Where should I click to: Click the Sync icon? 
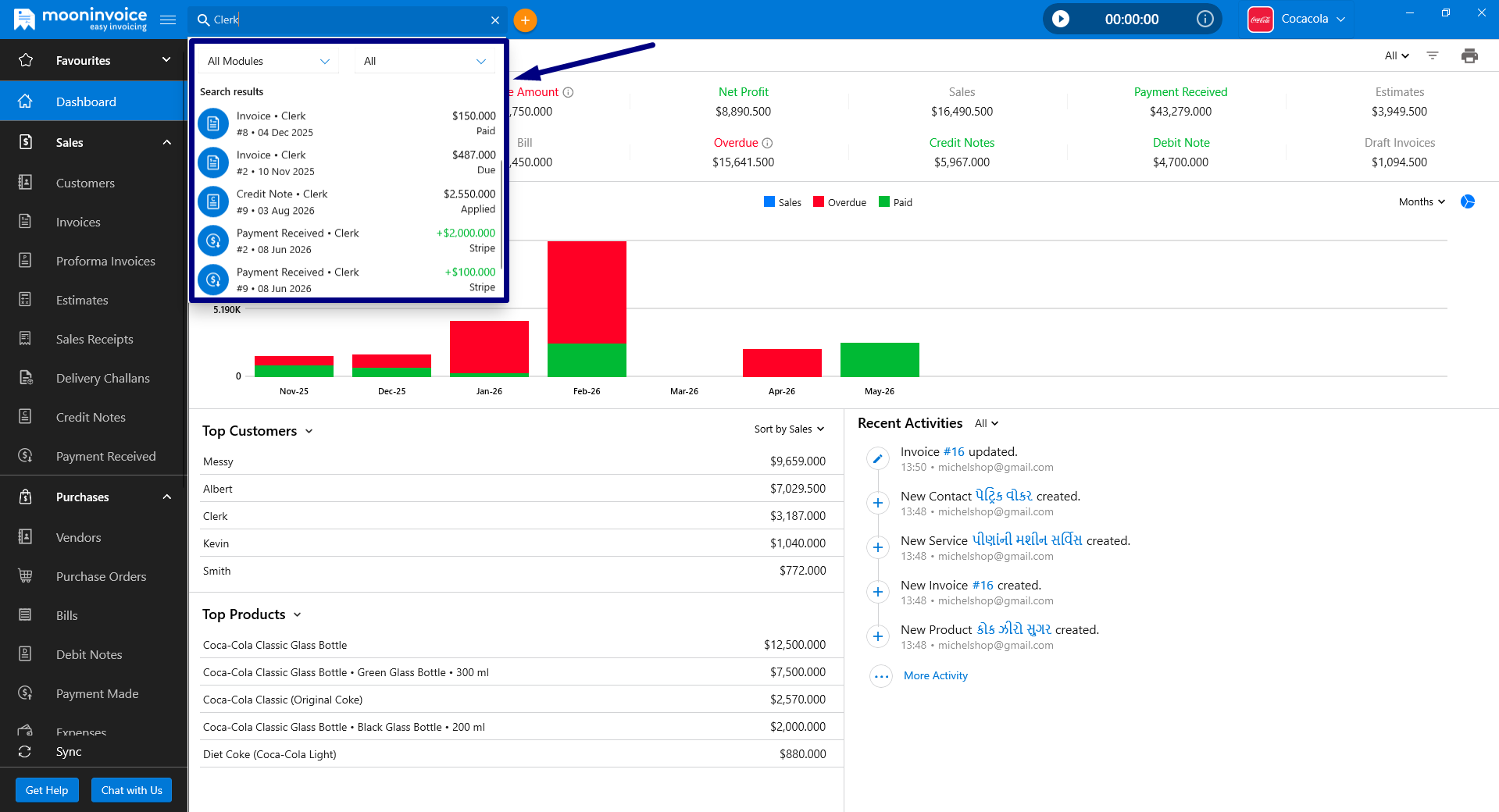tap(25, 752)
